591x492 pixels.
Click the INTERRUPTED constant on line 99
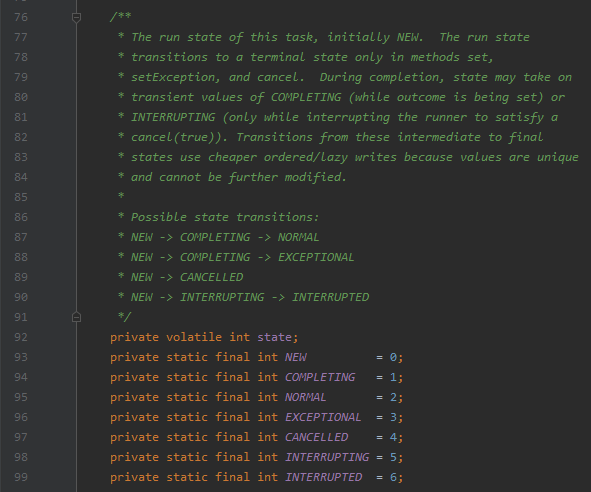point(324,477)
